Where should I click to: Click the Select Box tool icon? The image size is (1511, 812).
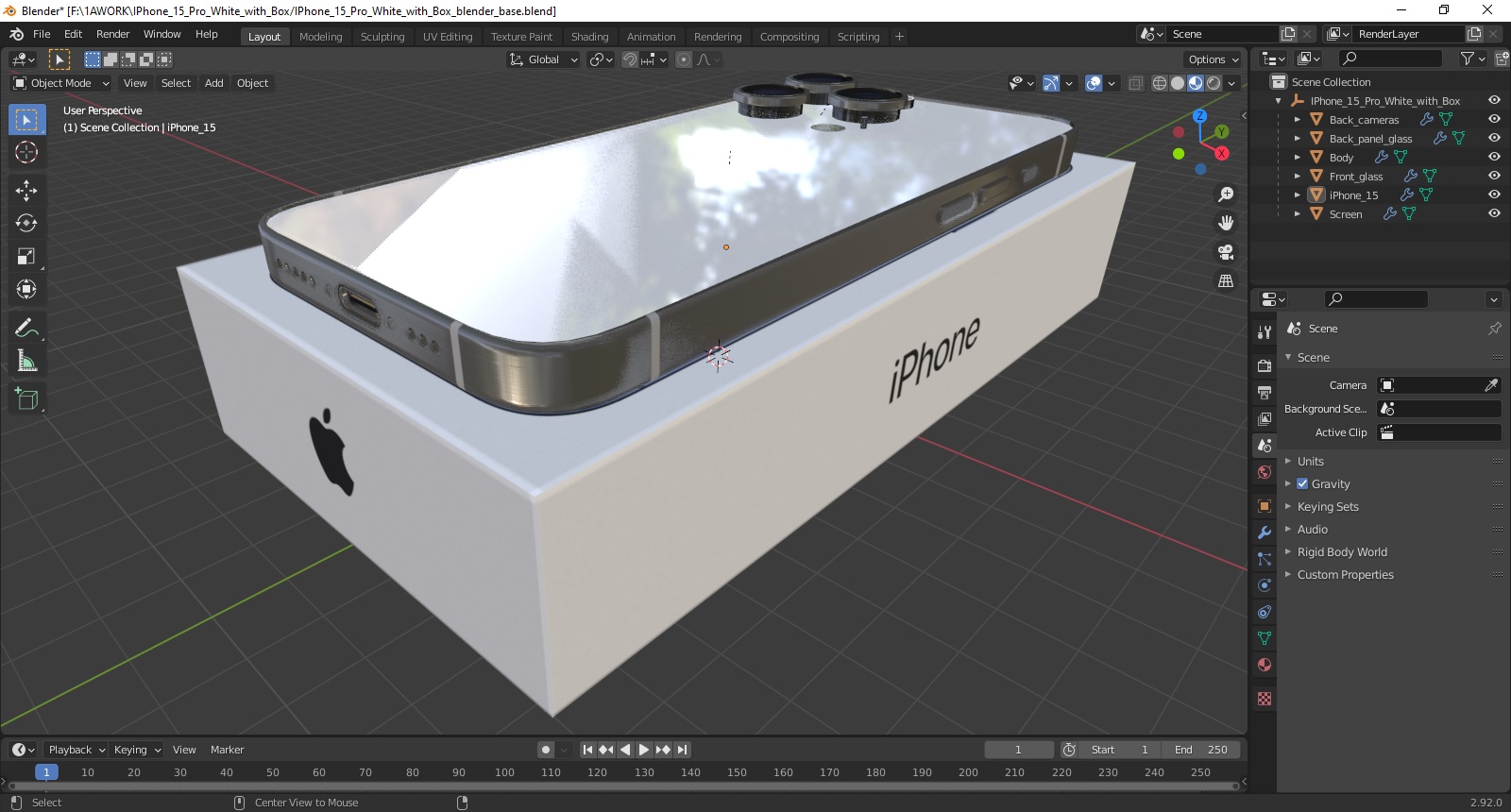pos(26,119)
